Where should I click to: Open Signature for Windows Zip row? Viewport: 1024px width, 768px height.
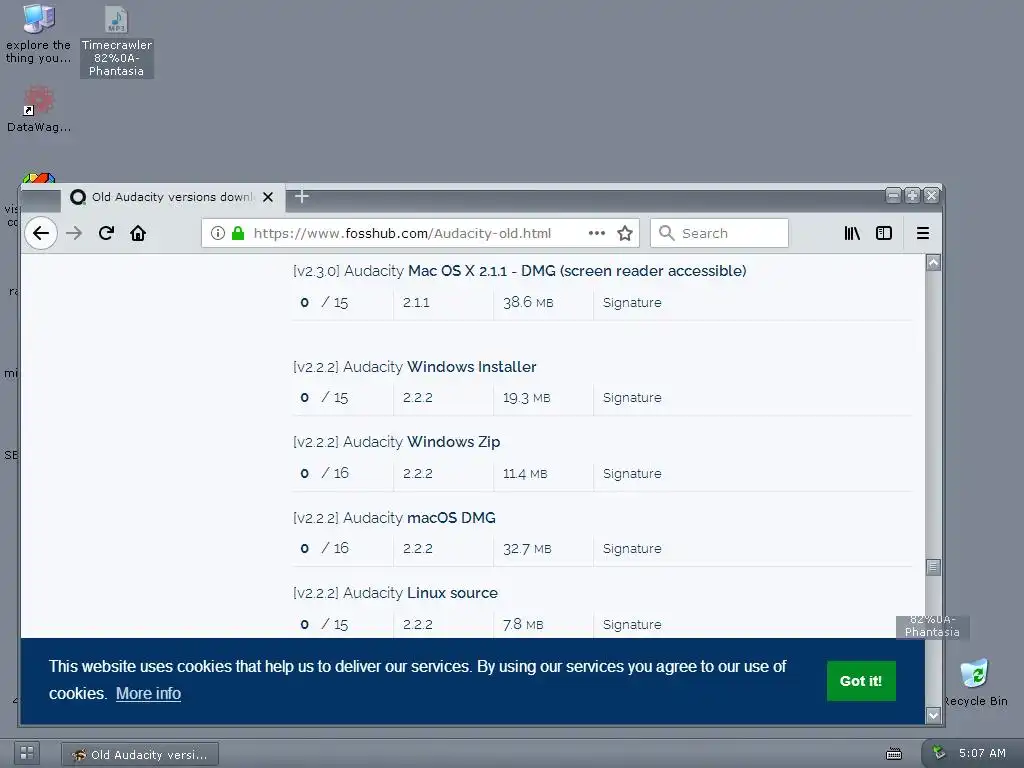pos(632,473)
